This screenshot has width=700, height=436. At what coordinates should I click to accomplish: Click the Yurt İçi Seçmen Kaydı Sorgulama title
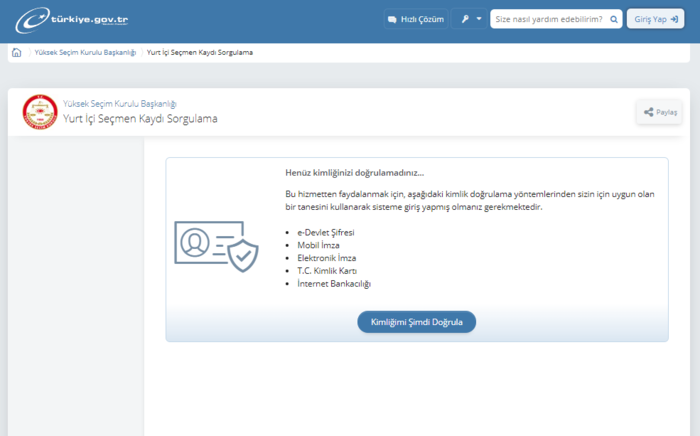pos(139,119)
